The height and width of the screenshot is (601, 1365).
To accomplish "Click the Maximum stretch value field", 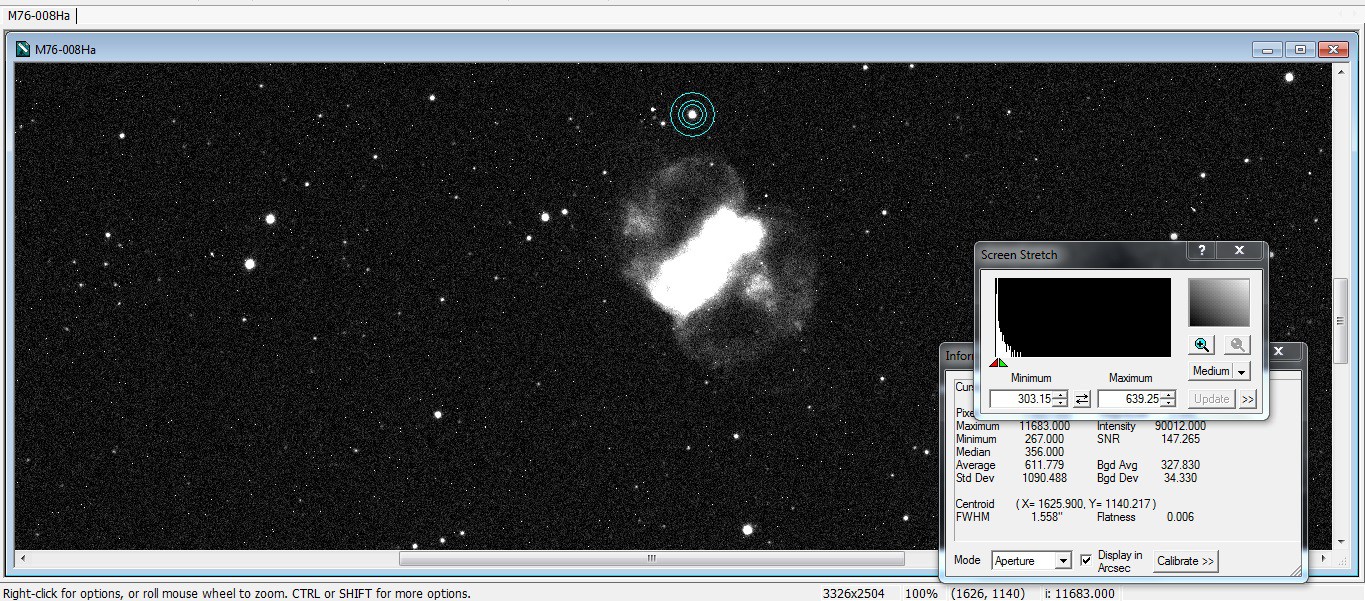I will click(x=1129, y=399).
